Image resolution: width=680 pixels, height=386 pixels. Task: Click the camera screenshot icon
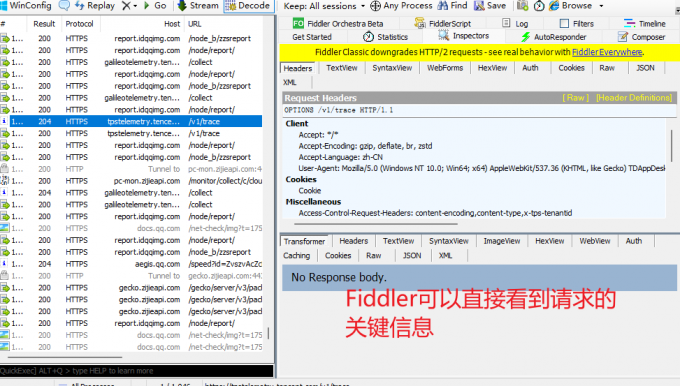(x=523, y=6)
